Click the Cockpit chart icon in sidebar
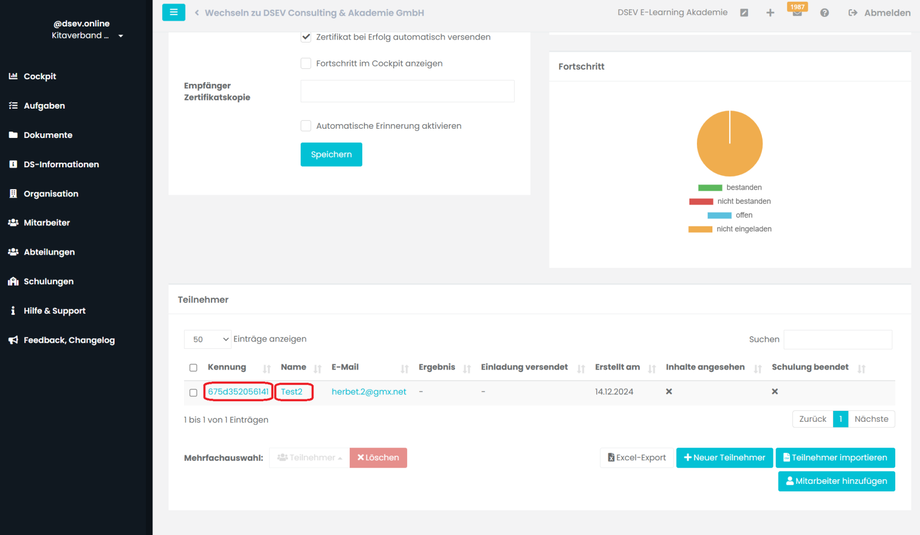Viewport: 920px width, 535px height. (x=13, y=76)
